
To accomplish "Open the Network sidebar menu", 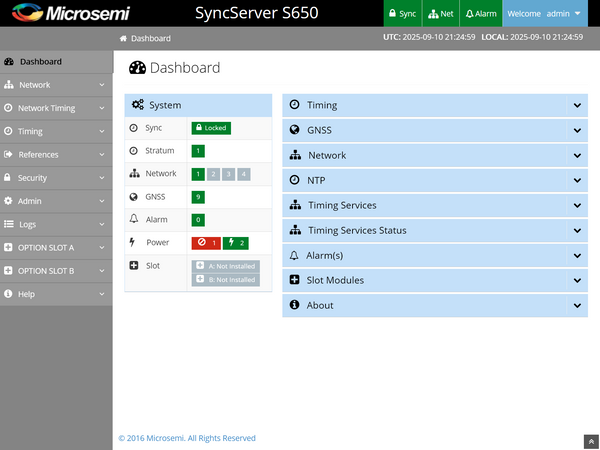I will click(x=56, y=85).
